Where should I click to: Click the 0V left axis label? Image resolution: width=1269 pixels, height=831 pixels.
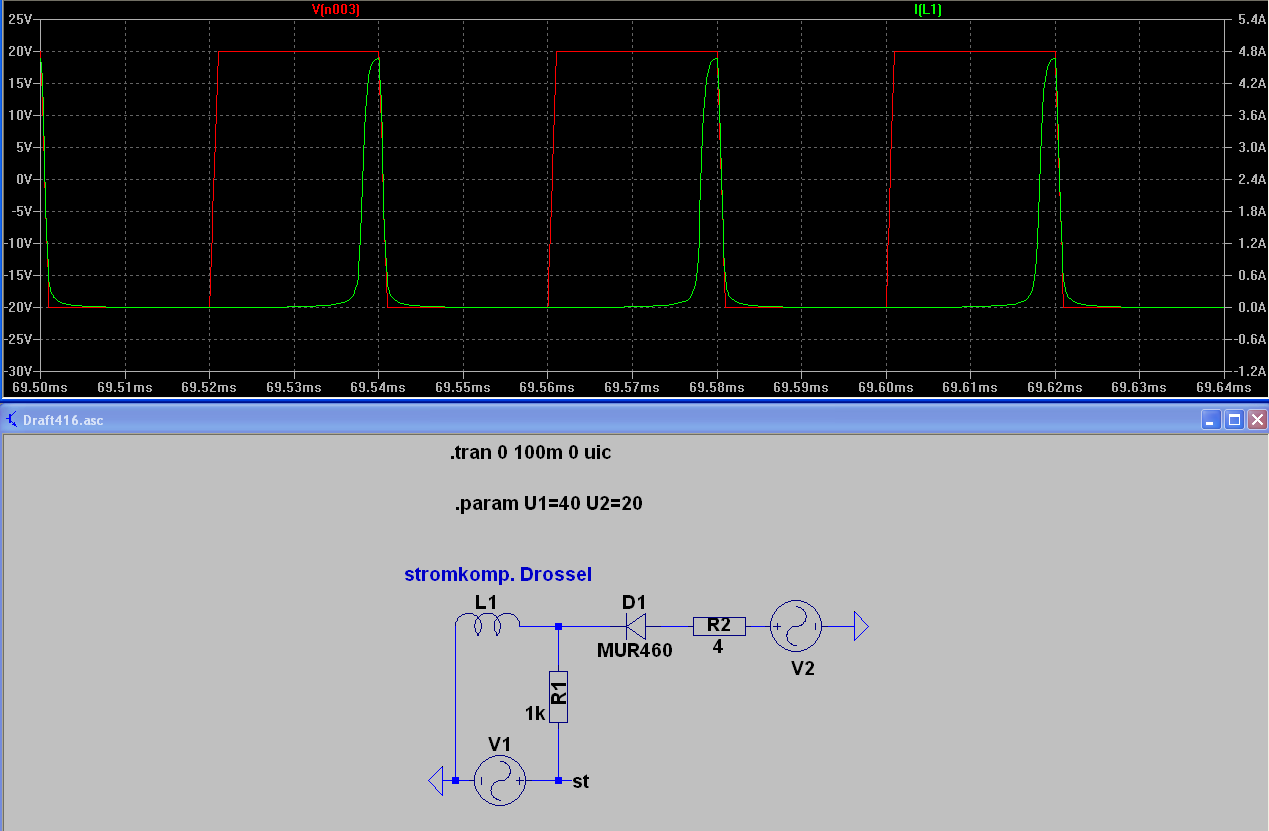[24, 179]
